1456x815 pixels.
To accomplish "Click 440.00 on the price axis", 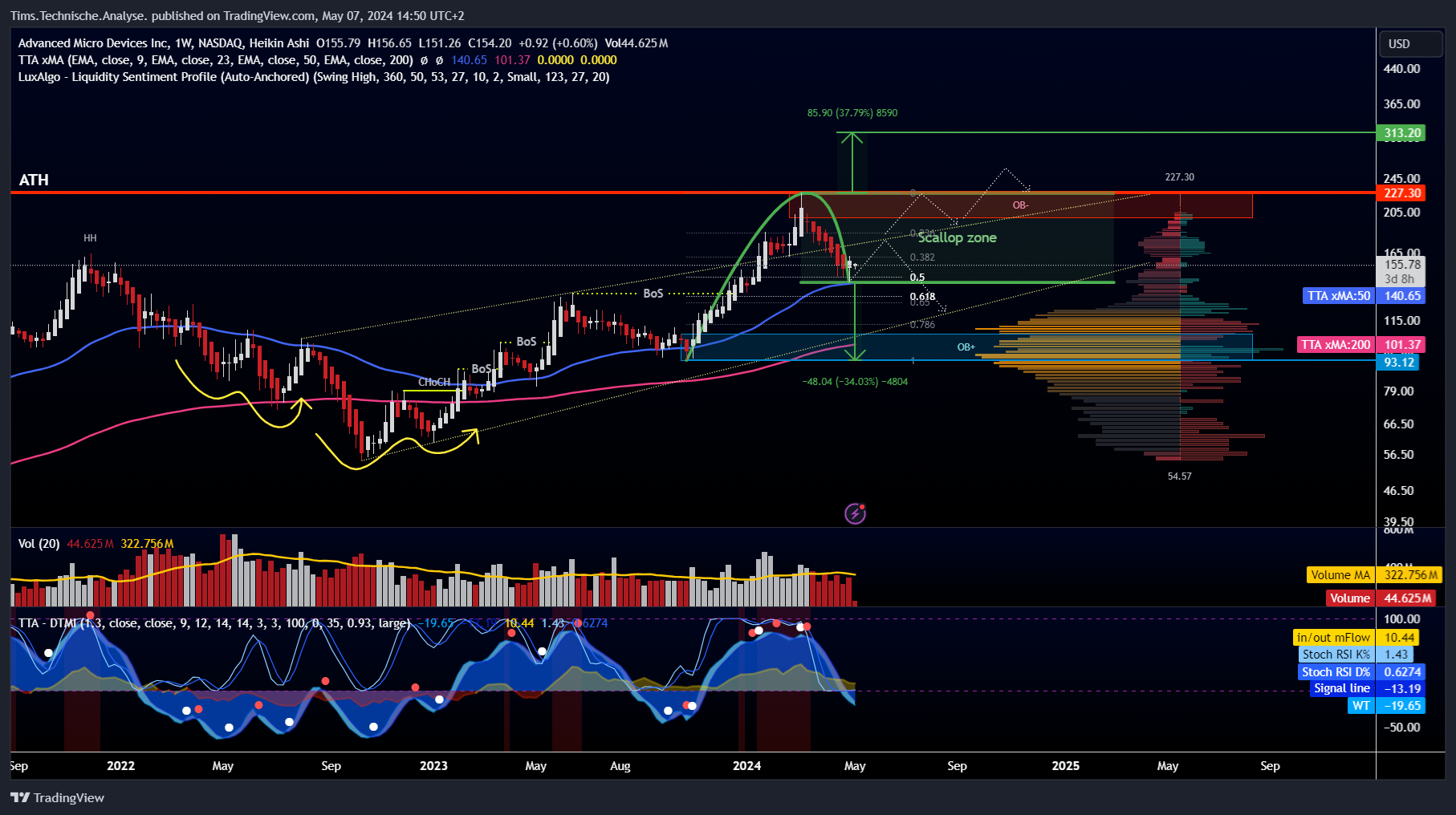I will click(1401, 69).
